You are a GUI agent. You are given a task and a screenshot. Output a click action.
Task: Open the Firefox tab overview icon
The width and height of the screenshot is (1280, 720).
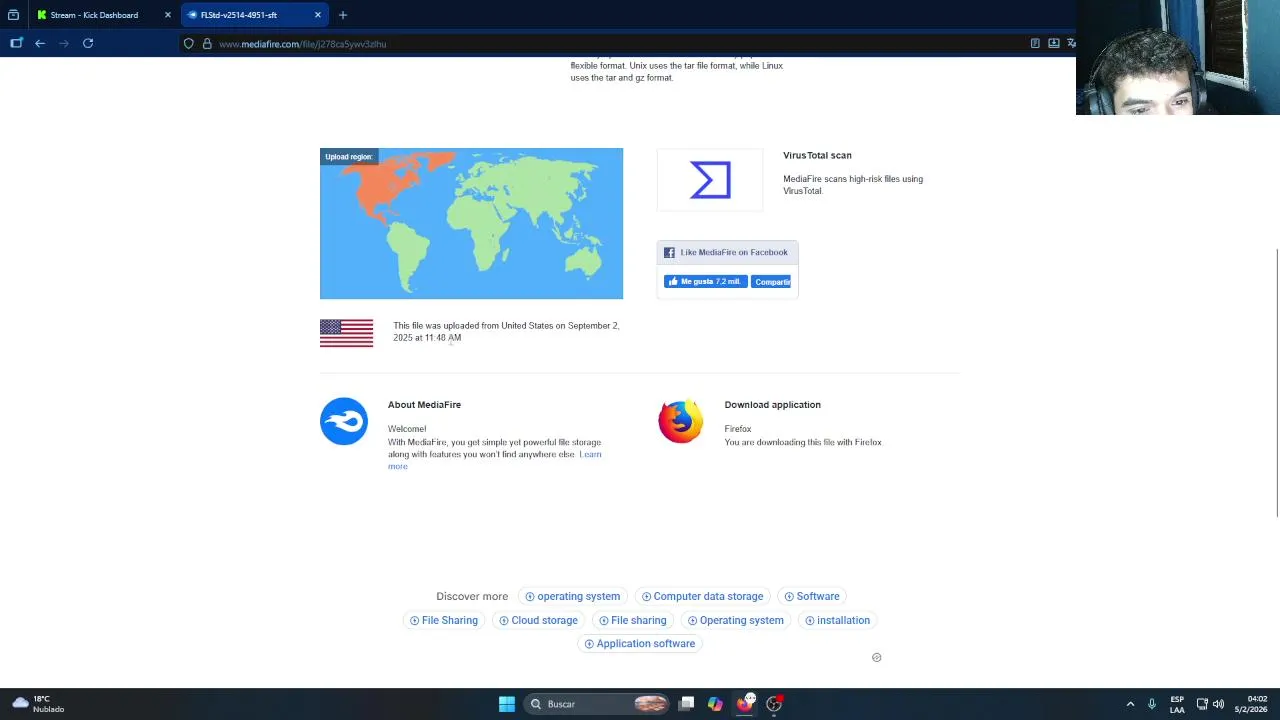coord(13,15)
